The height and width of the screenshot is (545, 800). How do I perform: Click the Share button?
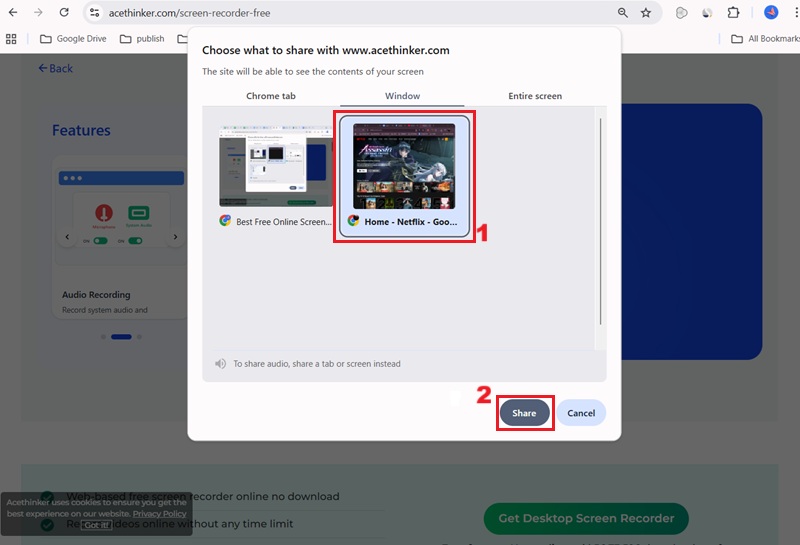[x=524, y=413]
